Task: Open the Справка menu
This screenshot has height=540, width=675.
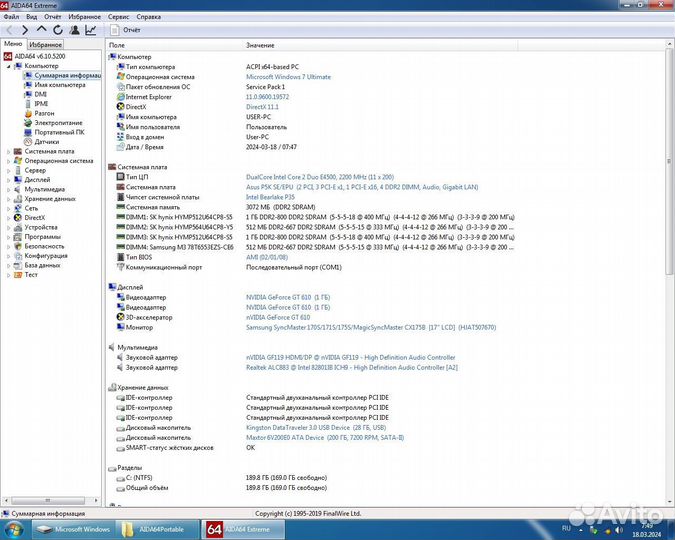Action: [x=149, y=17]
